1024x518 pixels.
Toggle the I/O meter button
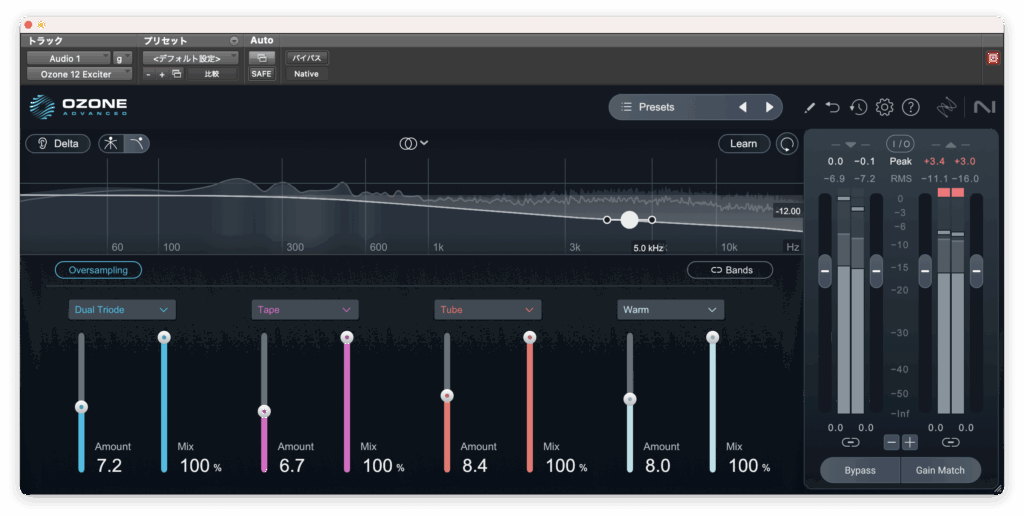(900, 144)
